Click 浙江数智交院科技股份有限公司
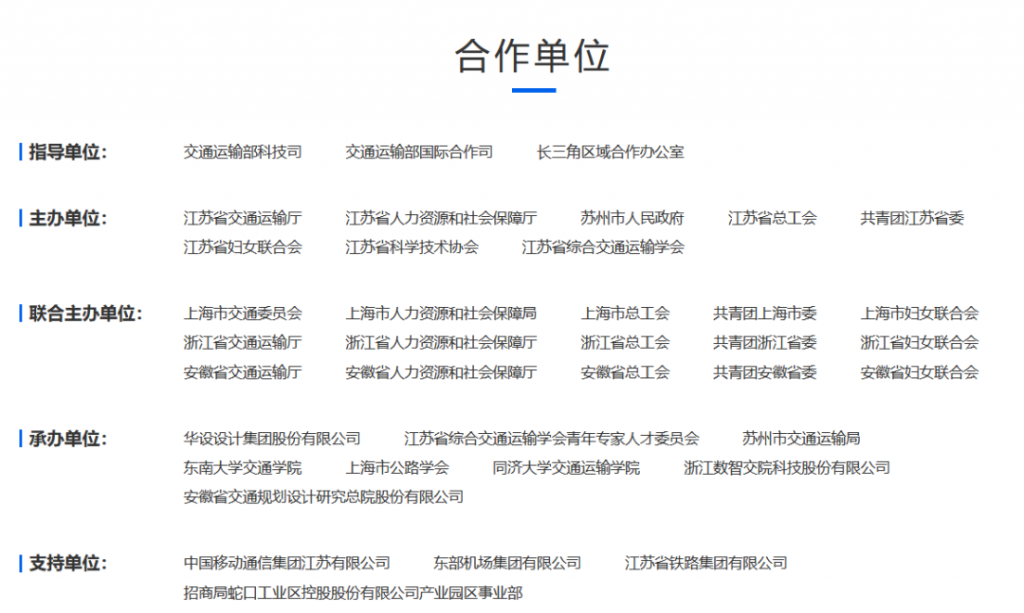Viewport: 1024px width, 613px height. [787, 468]
